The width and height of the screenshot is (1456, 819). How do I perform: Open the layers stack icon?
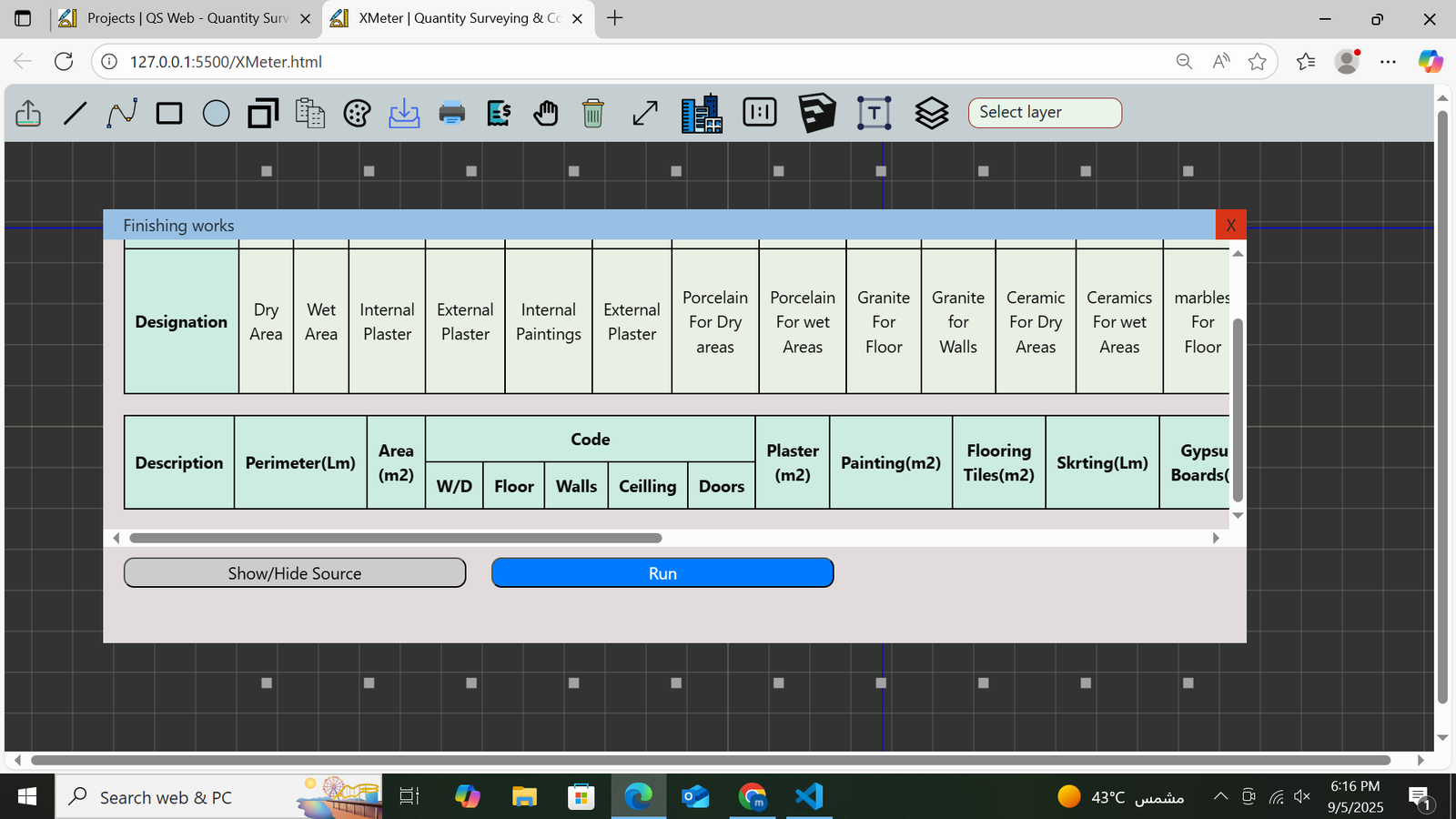pyautogui.click(x=931, y=113)
